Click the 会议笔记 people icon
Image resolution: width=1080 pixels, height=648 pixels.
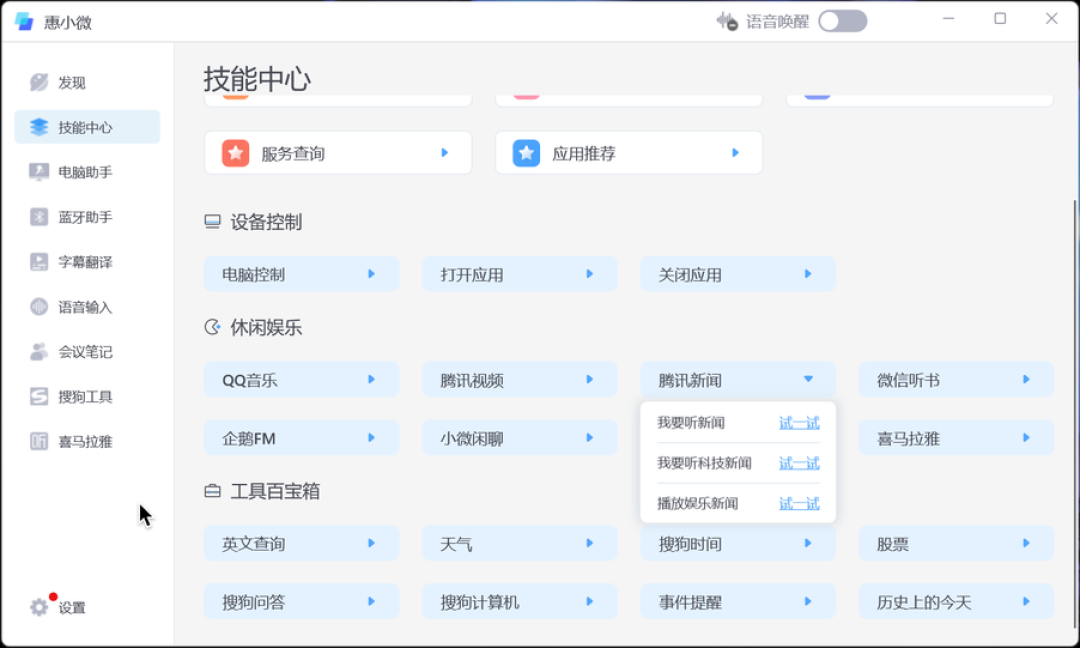pyautogui.click(x=39, y=352)
